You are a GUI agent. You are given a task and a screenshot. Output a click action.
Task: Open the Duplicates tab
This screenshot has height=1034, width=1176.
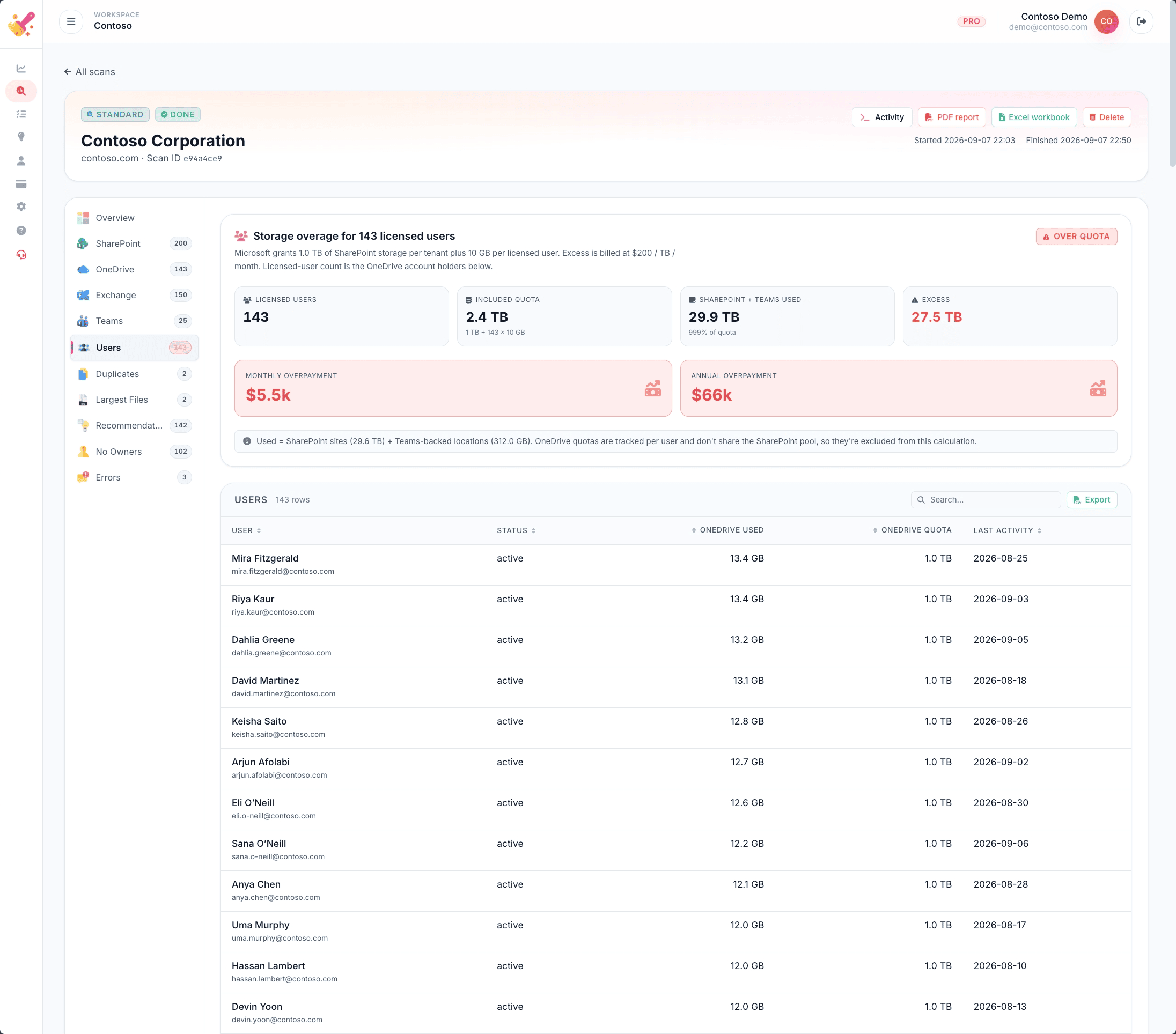click(x=134, y=374)
